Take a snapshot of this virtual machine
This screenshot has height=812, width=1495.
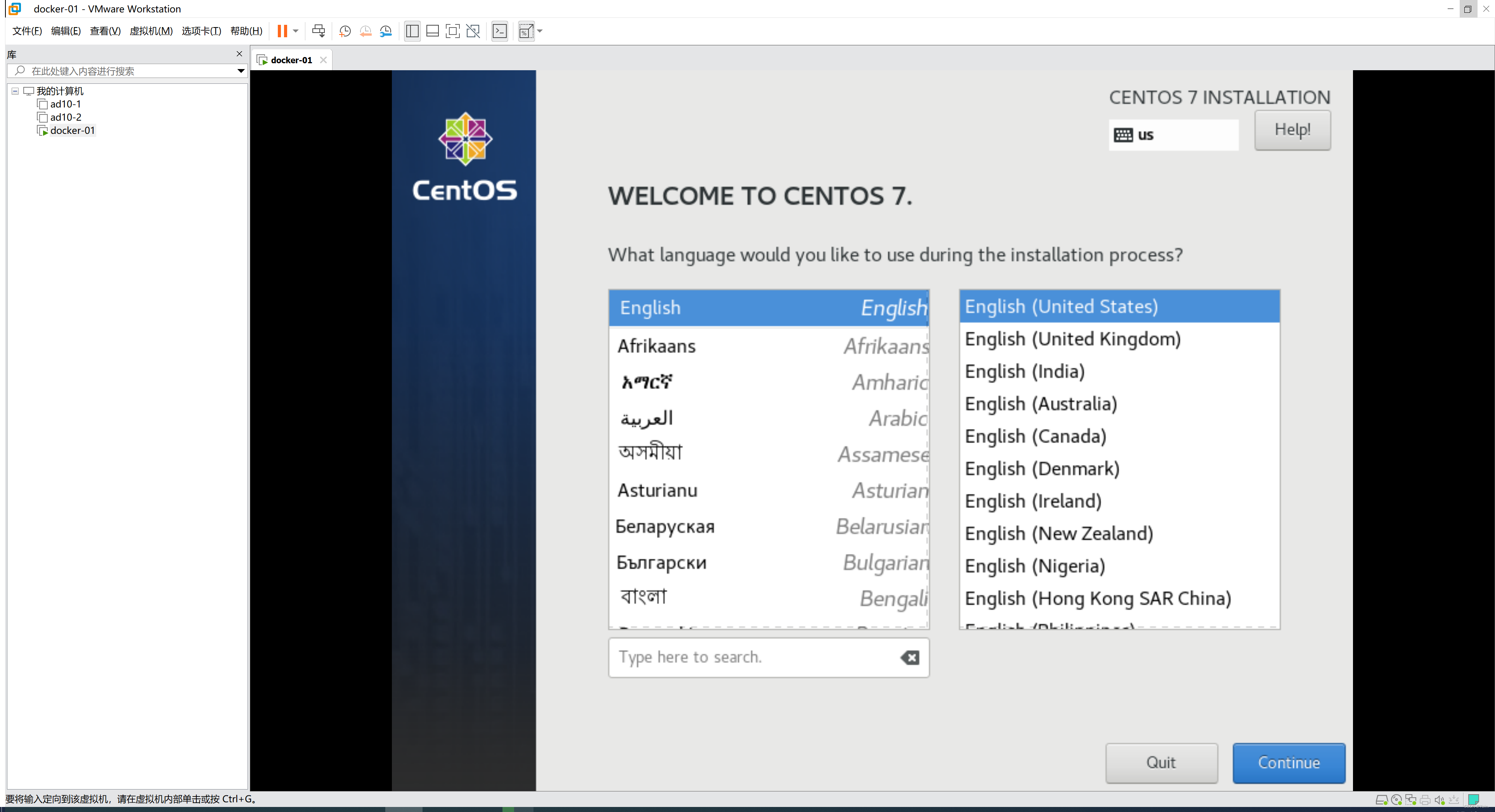[x=345, y=31]
